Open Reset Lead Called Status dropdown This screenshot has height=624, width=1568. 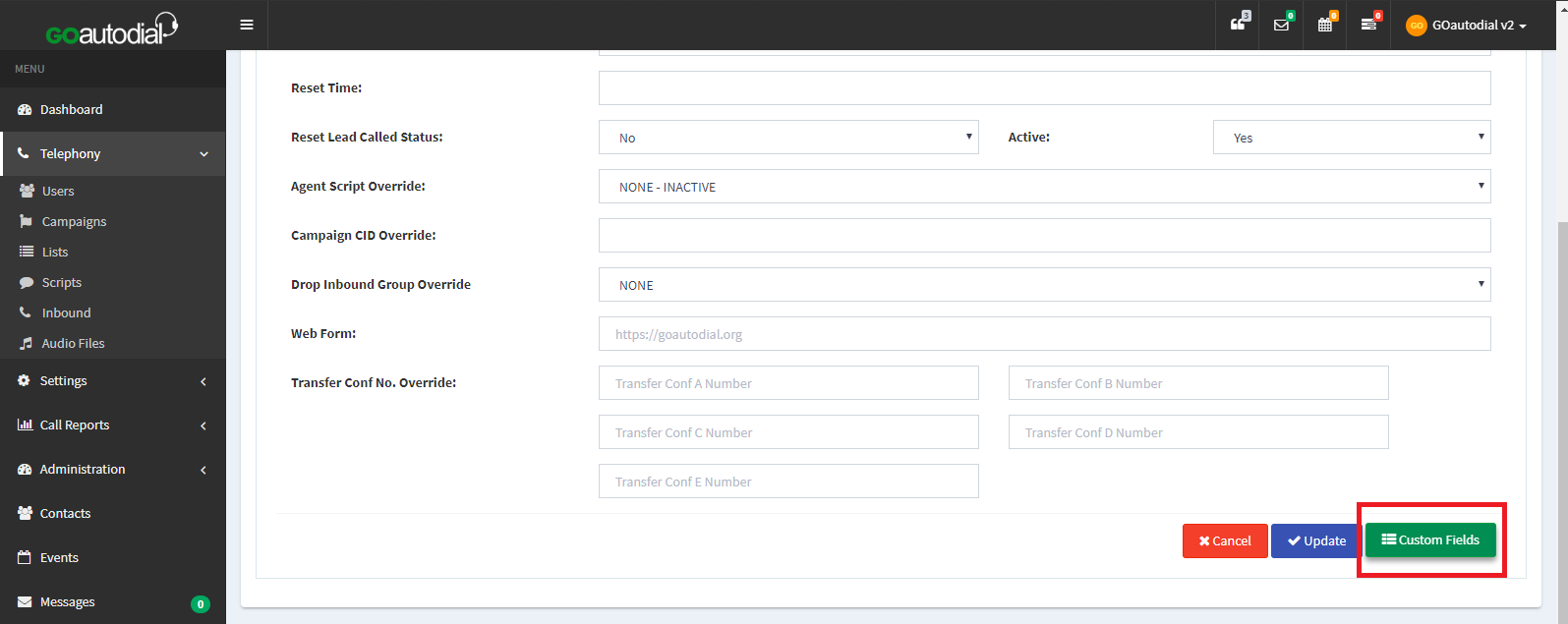click(788, 137)
